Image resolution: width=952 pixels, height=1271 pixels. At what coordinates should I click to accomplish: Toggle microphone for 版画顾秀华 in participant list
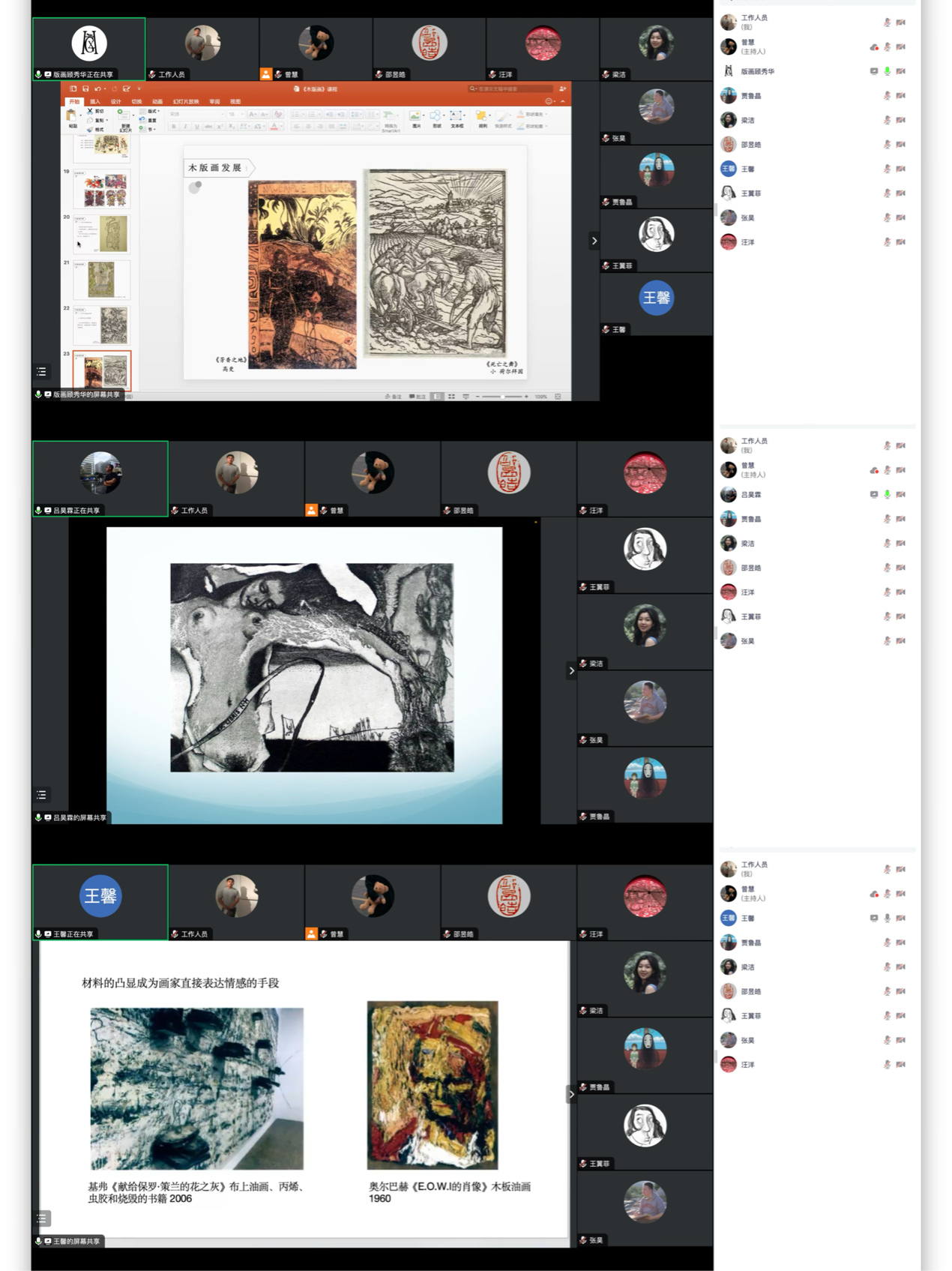click(887, 71)
